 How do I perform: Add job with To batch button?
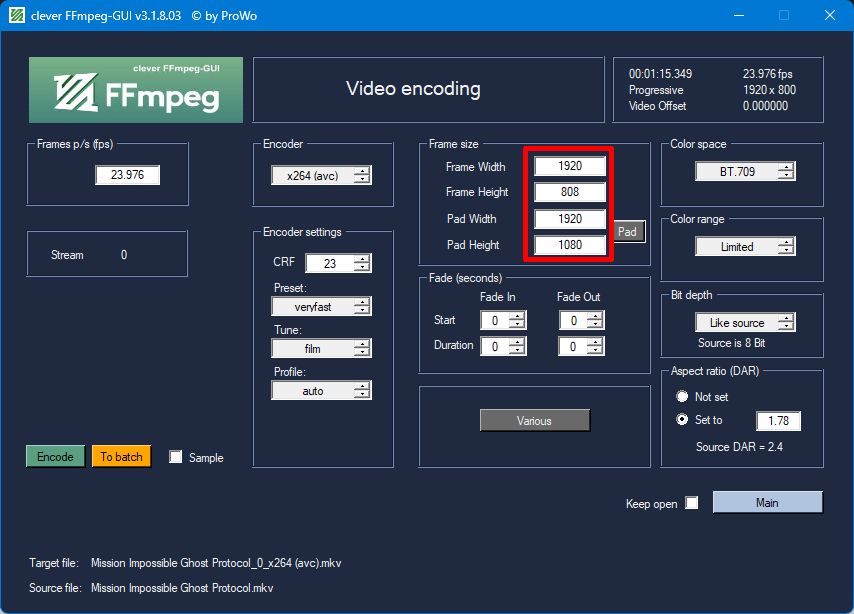click(x=121, y=457)
